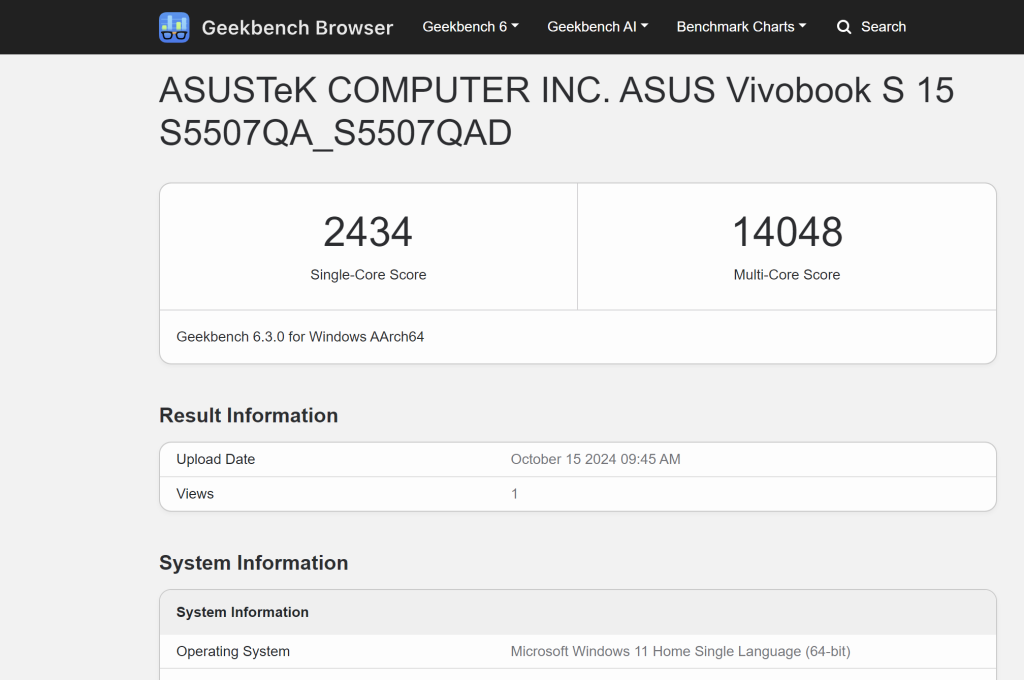Click the Single-Core Score value 2434
The image size is (1024, 680).
pos(368,232)
